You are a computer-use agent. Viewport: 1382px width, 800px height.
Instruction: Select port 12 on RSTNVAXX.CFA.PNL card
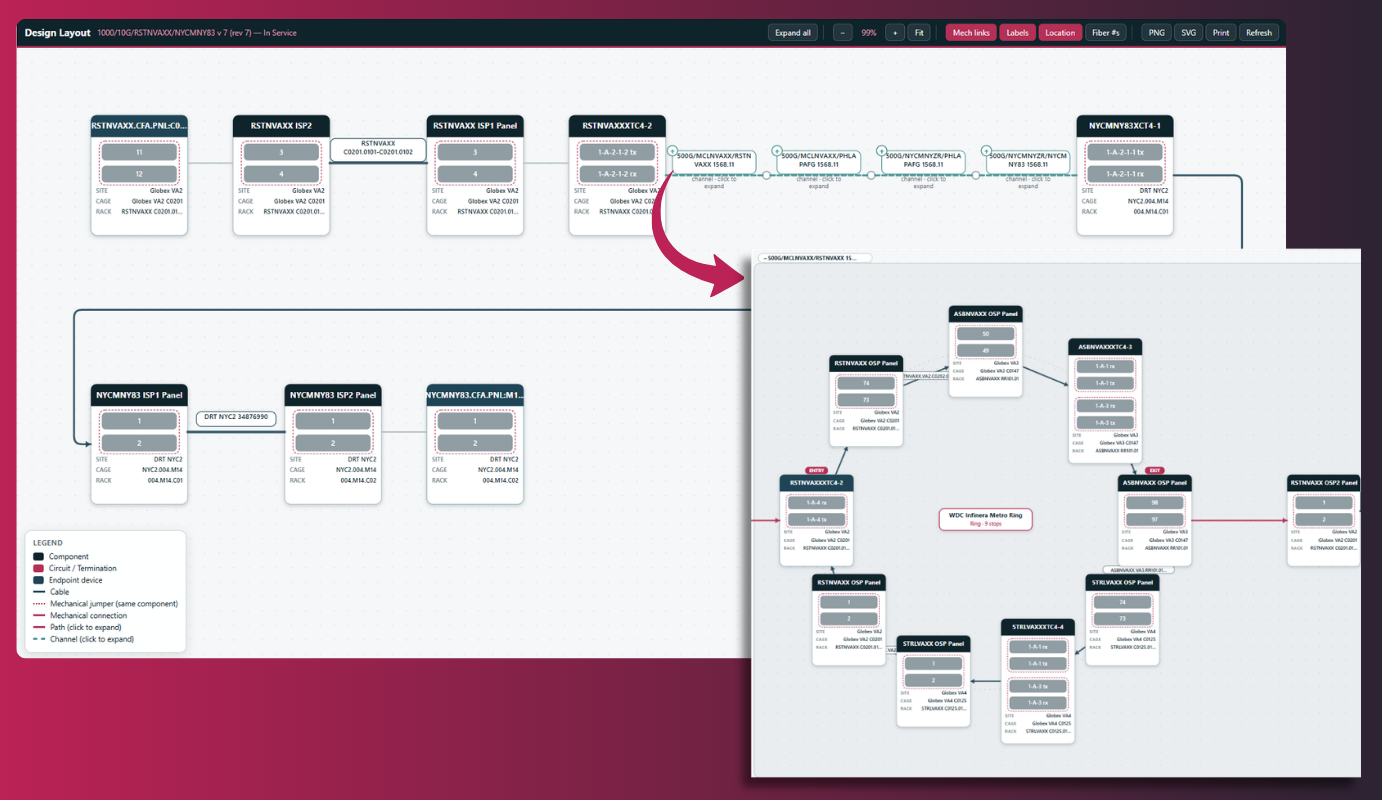click(139, 174)
